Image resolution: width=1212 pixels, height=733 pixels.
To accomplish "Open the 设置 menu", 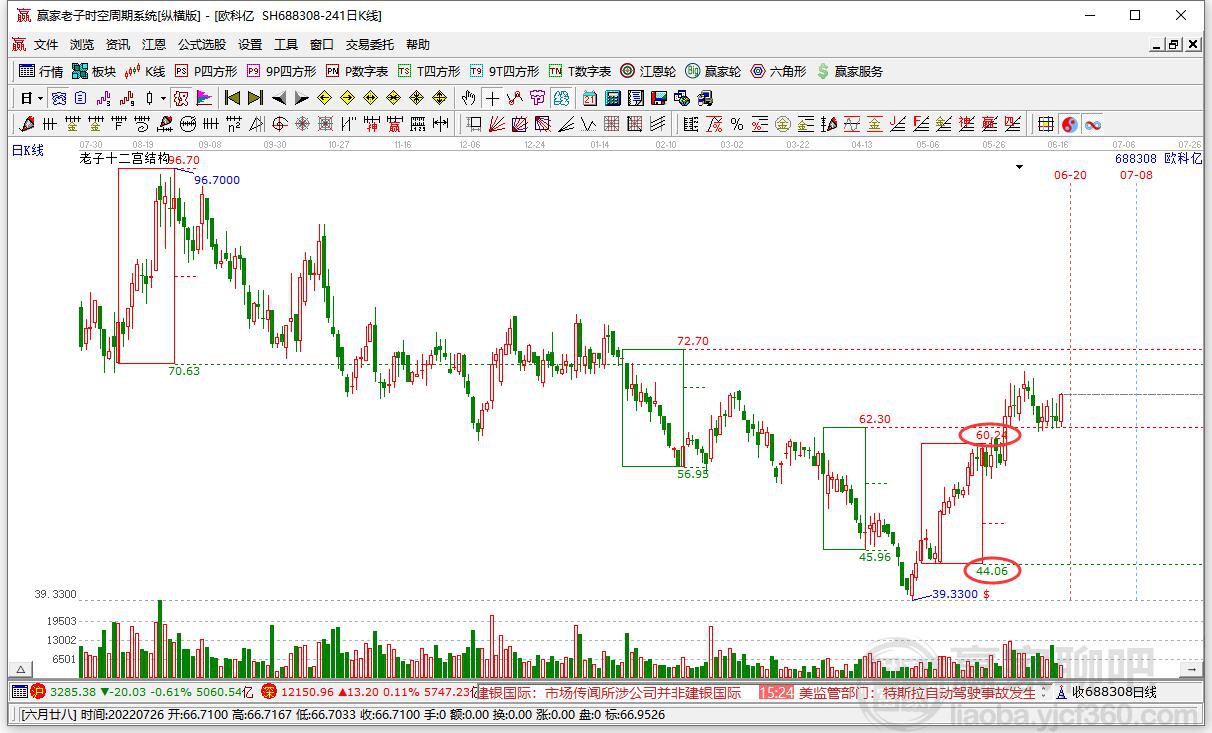I will pos(250,45).
